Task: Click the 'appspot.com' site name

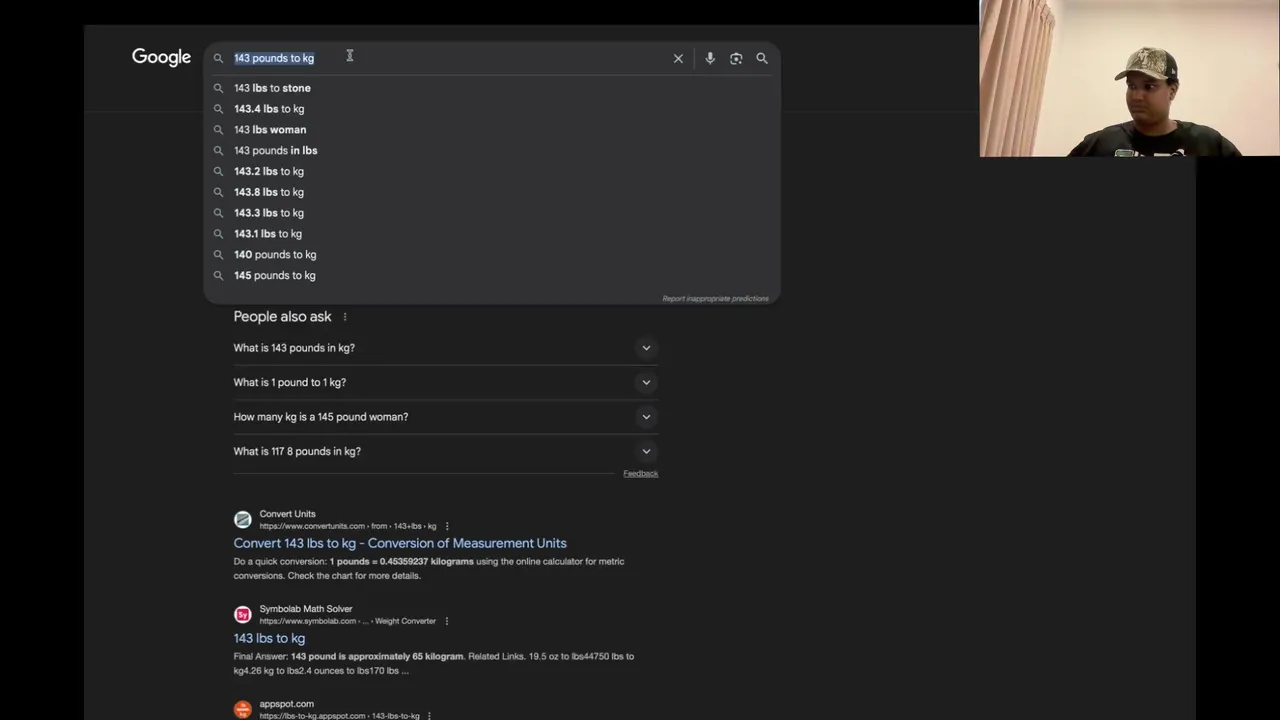Action: coord(286,704)
